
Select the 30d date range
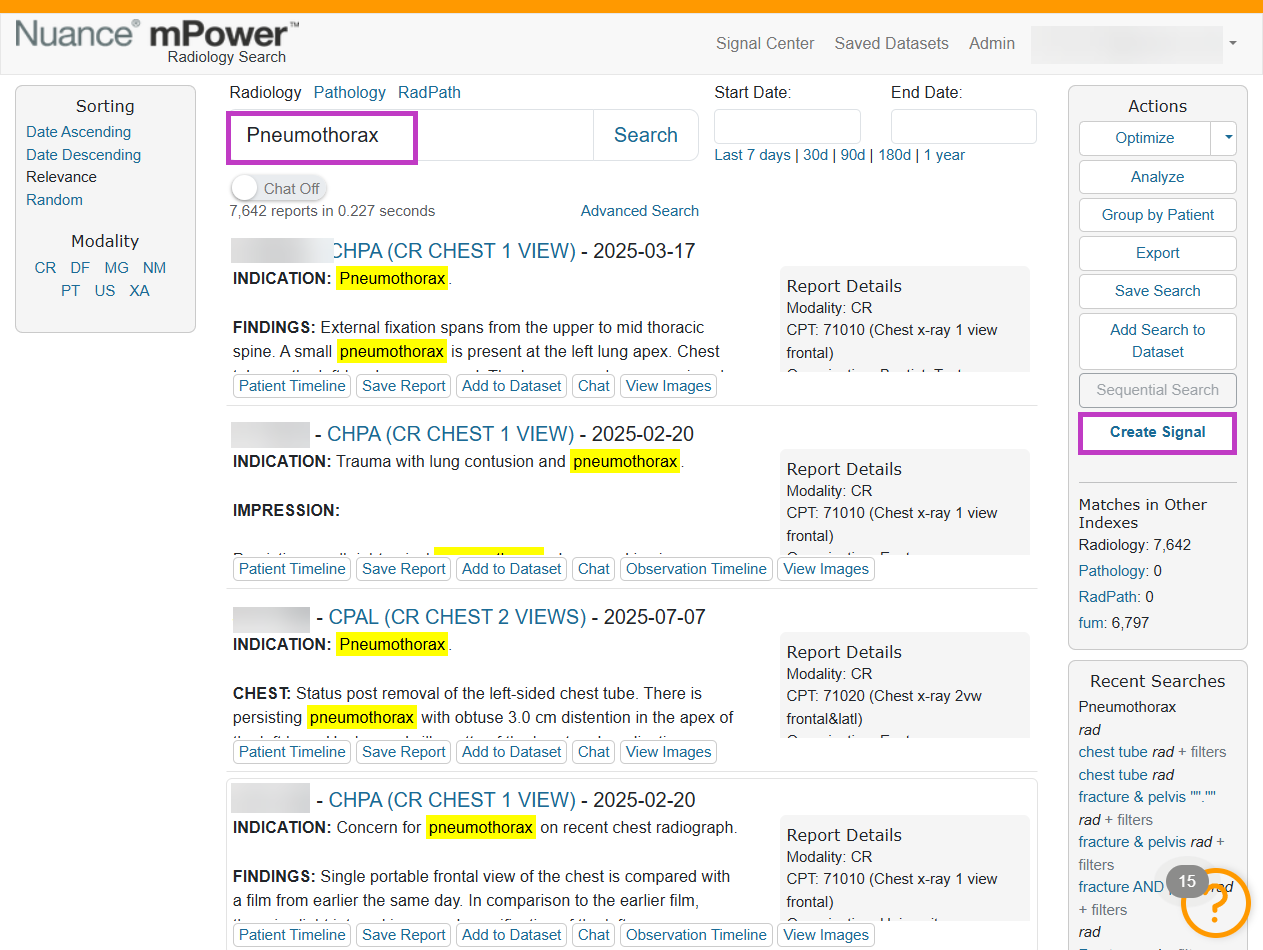pyautogui.click(x=815, y=155)
